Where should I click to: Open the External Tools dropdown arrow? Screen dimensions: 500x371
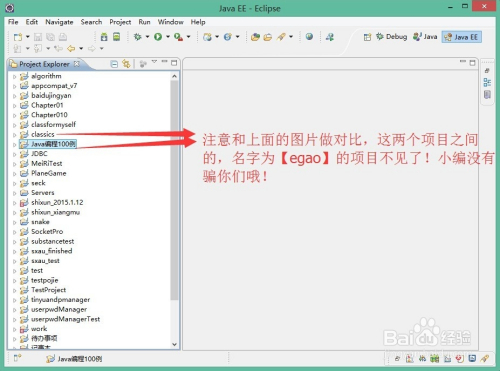(x=188, y=37)
